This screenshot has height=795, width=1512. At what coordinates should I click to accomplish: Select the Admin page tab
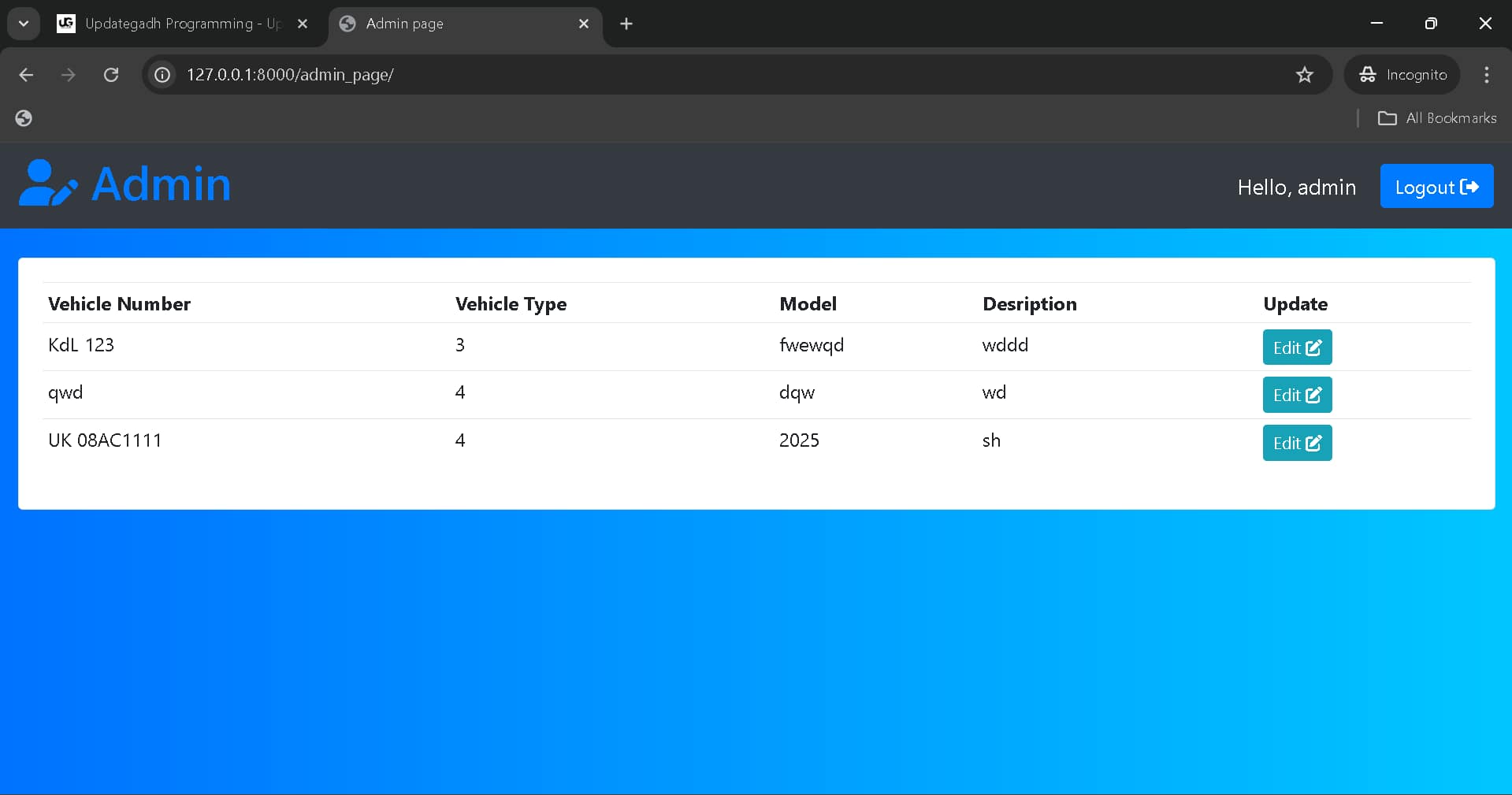(x=457, y=24)
